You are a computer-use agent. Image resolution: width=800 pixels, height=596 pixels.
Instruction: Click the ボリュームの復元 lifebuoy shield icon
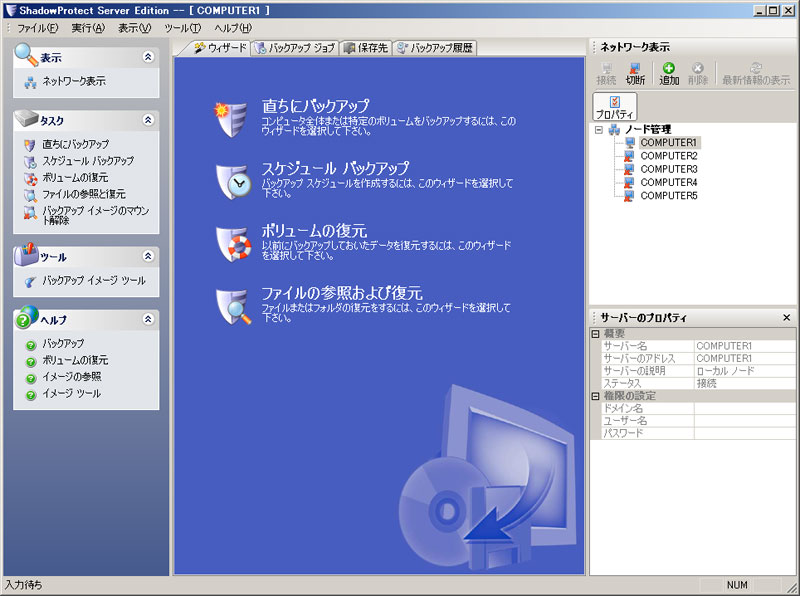pos(233,244)
